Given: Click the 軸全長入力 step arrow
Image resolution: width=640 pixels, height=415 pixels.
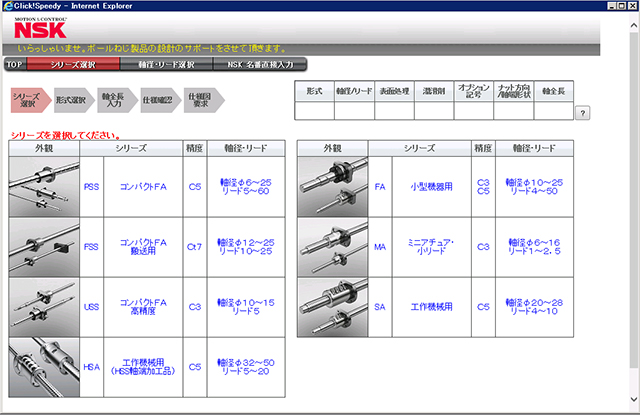Looking at the screenshot, I should [118, 100].
